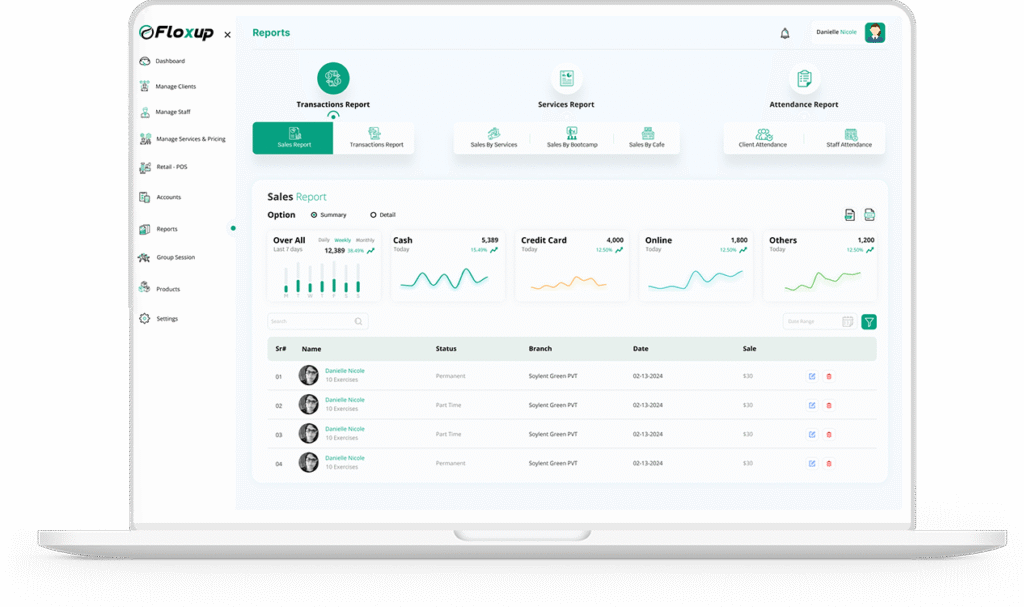Open the Sales By Cafe tab
Screen dimensions: 1024x607
[647, 138]
